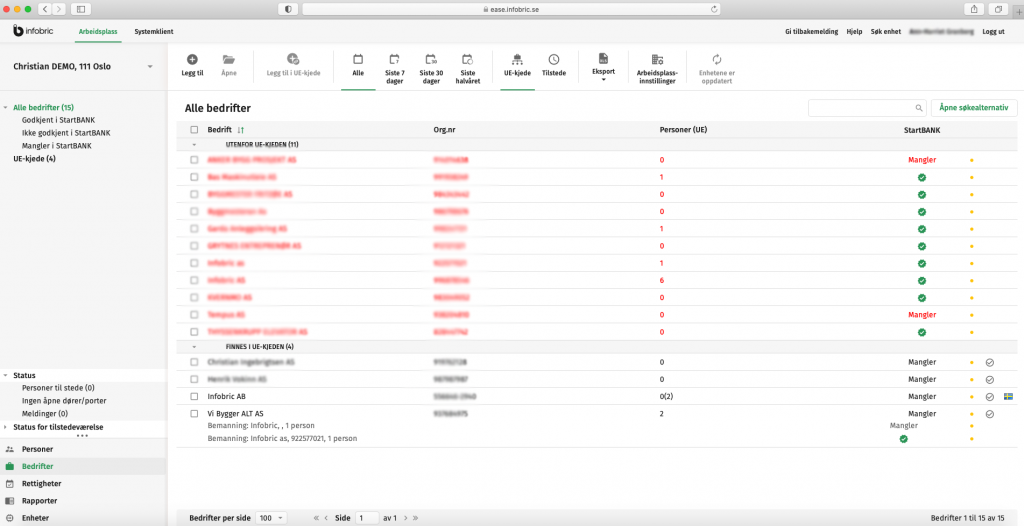The height and width of the screenshot is (526, 1024).
Task: Click Søk enhet link
Action: point(886,31)
